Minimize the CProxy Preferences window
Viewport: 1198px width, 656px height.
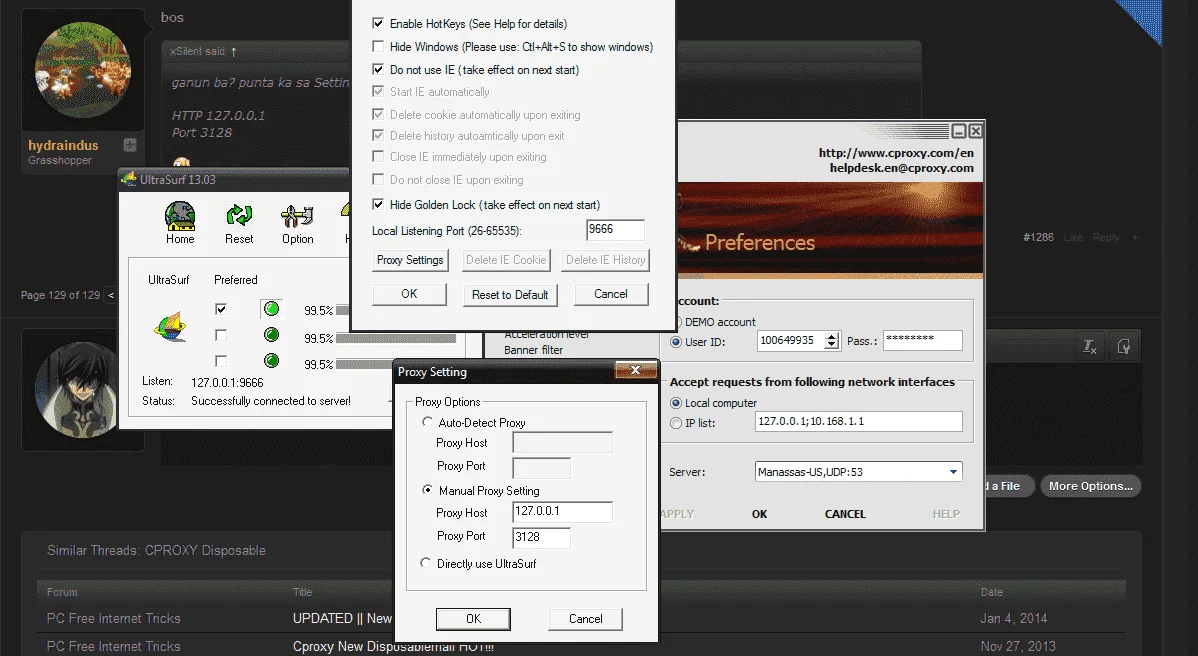tap(960, 131)
